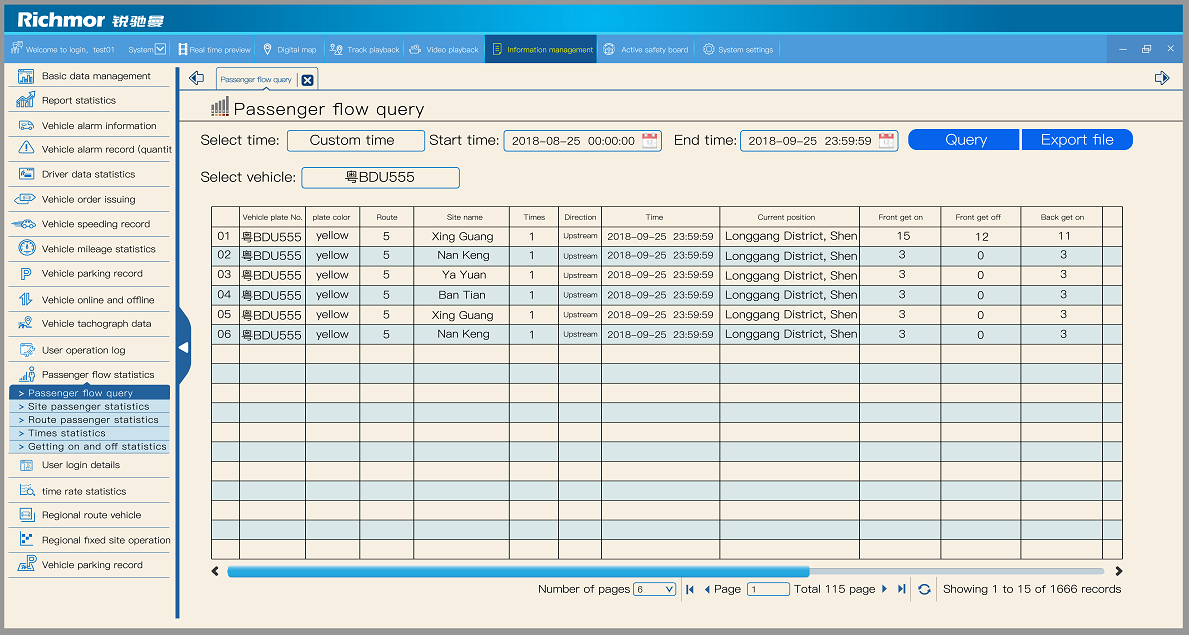Open Vehicle speeding record in sidebar
This screenshot has height=635, width=1189.
point(95,224)
